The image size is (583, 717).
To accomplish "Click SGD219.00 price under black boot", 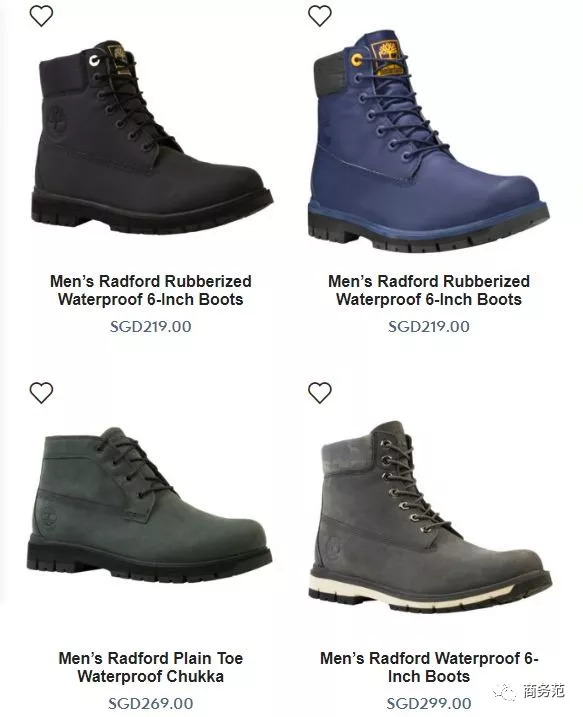I will click(150, 326).
